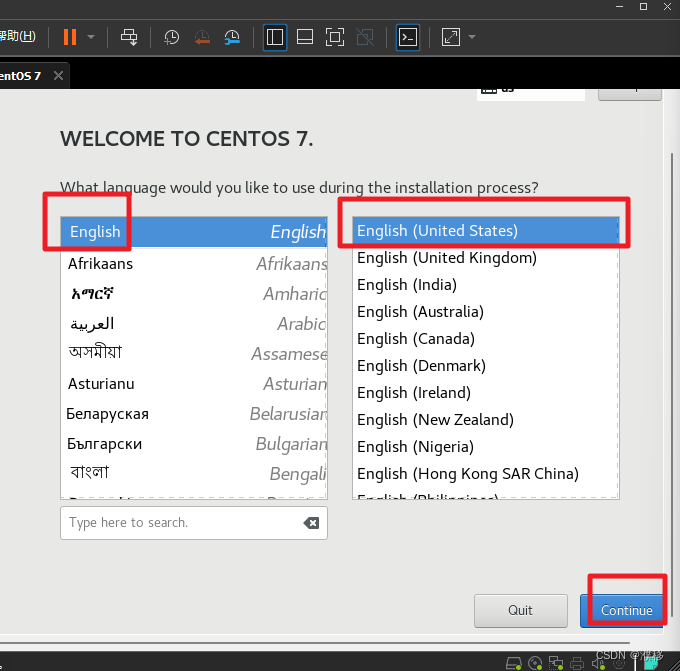Click the sound card status icon

(598, 663)
